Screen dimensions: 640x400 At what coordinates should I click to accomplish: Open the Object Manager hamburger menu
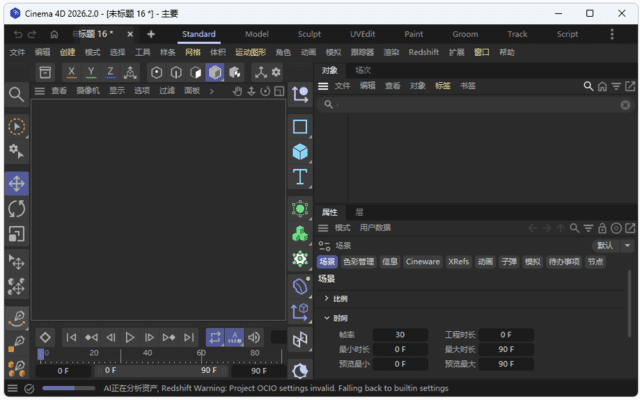tap(323, 86)
